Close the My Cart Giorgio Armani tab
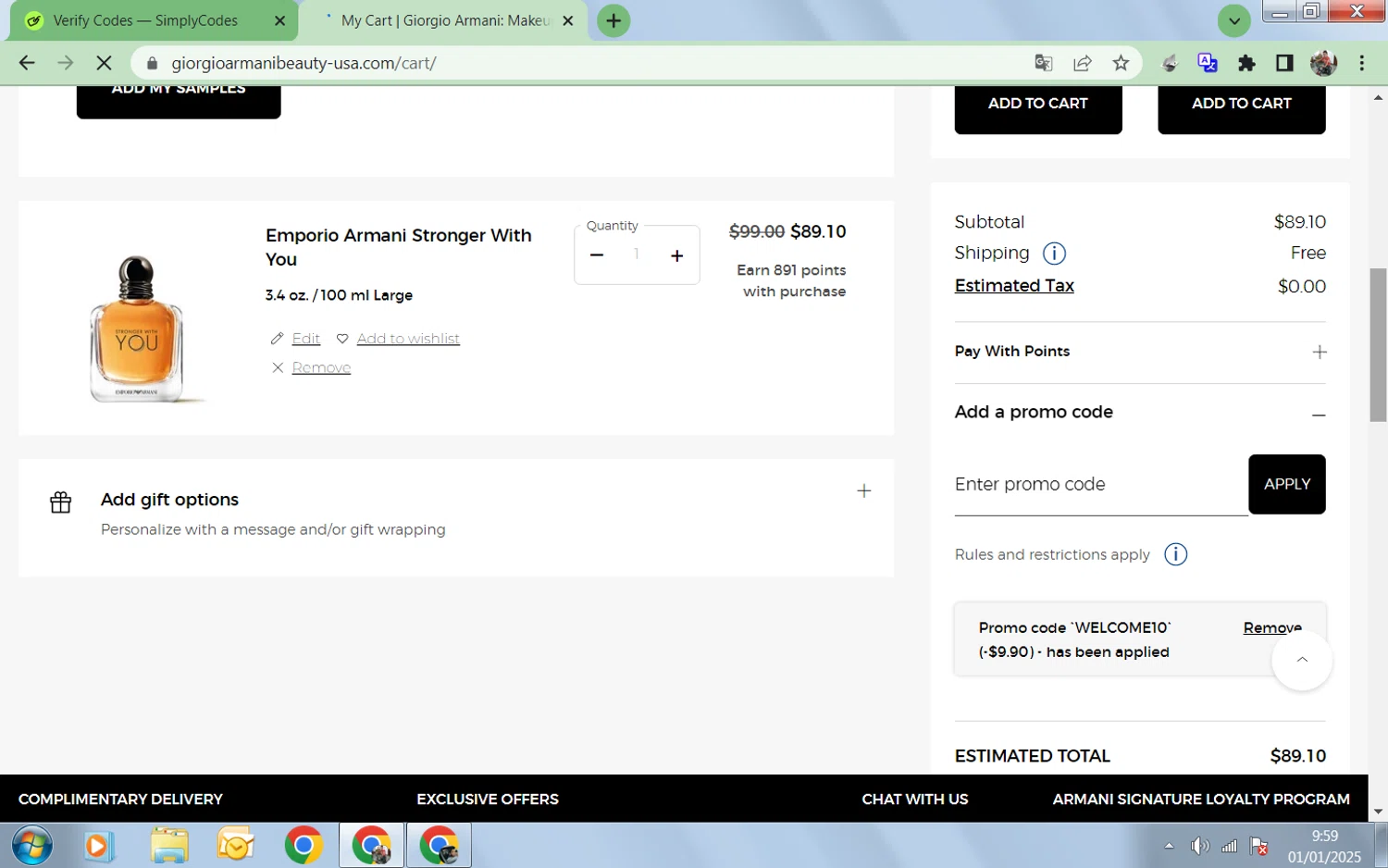Image resolution: width=1388 pixels, height=868 pixels. pyautogui.click(x=568, y=20)
